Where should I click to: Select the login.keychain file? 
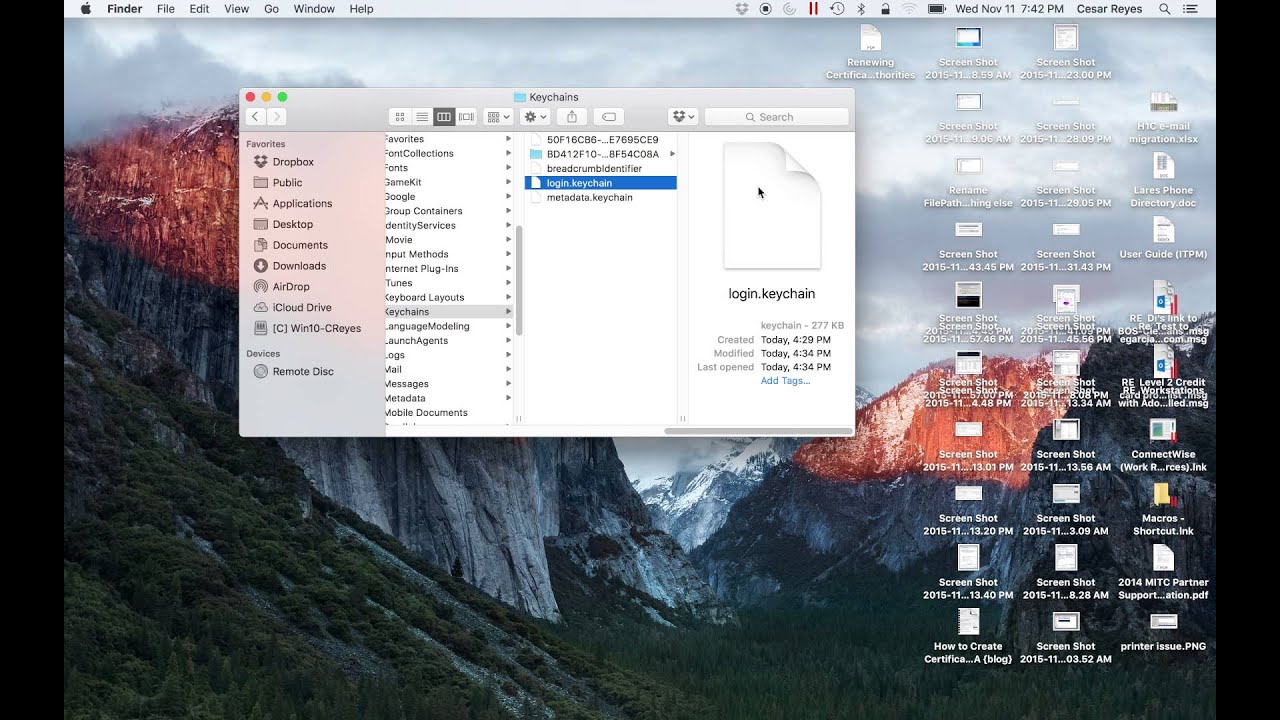tap(601, 183)
